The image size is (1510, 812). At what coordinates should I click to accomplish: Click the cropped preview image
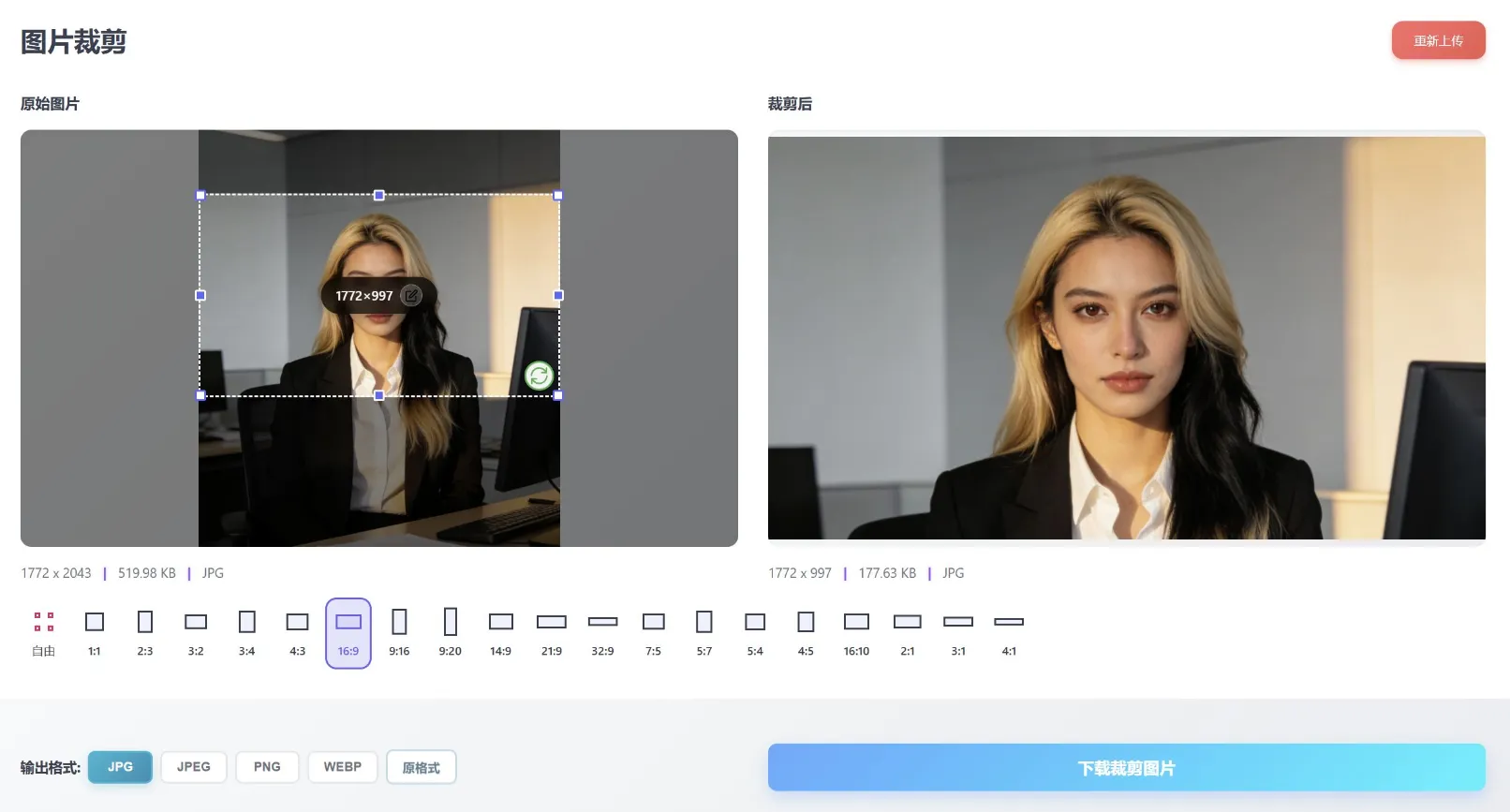coord(1127,338)
